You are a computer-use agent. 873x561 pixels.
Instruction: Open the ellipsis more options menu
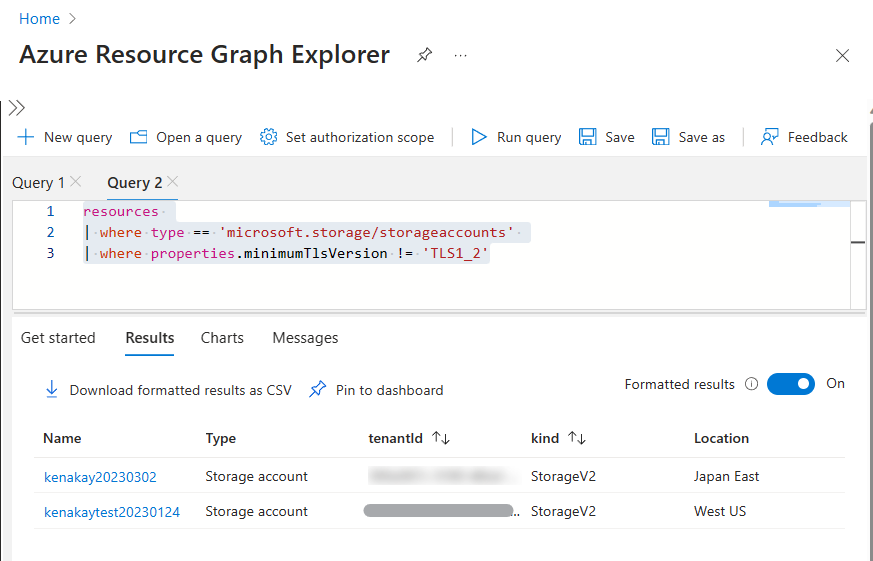[460, 56]
